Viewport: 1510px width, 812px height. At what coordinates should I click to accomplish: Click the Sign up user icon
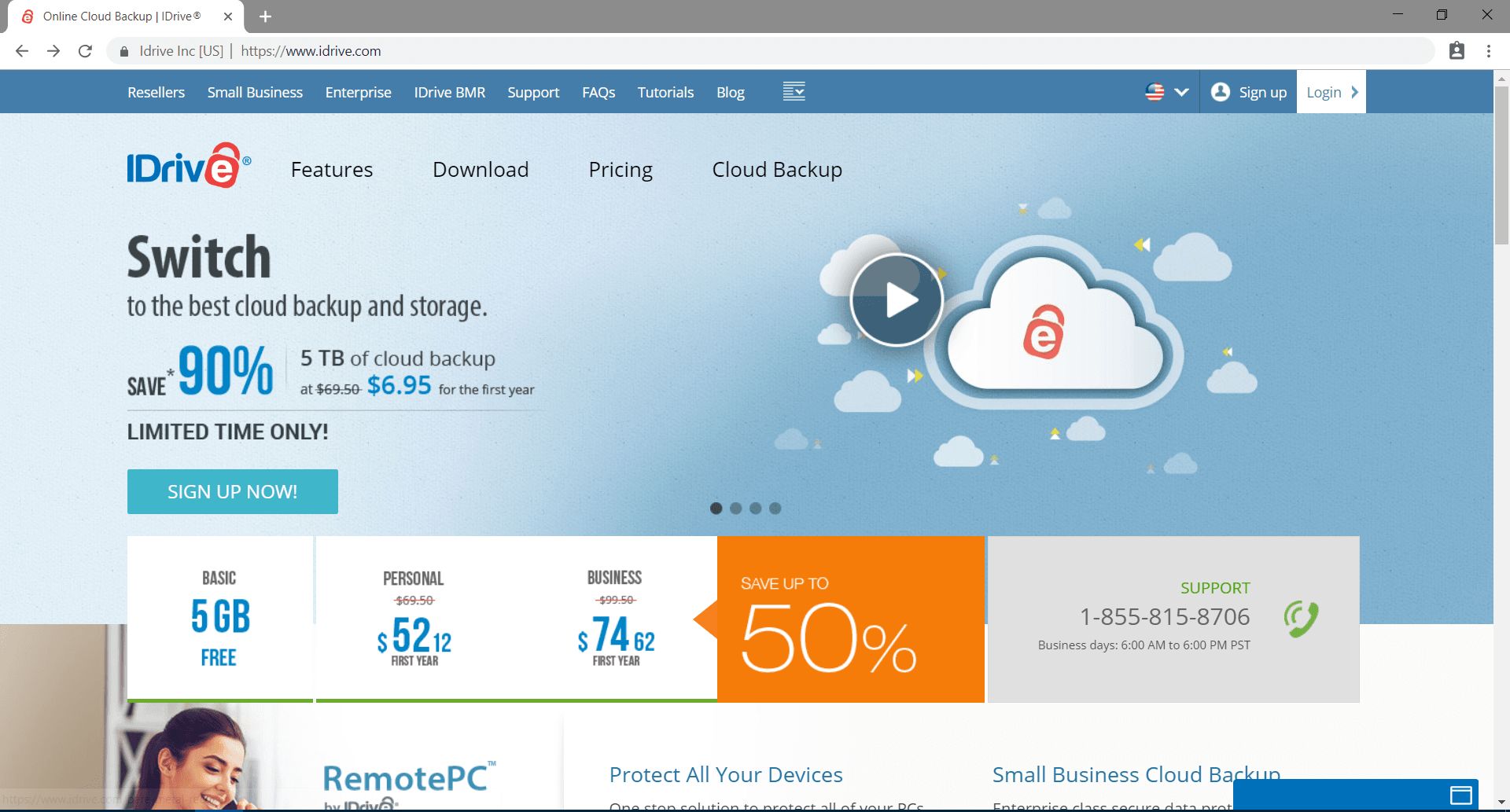click(1221, 92)
